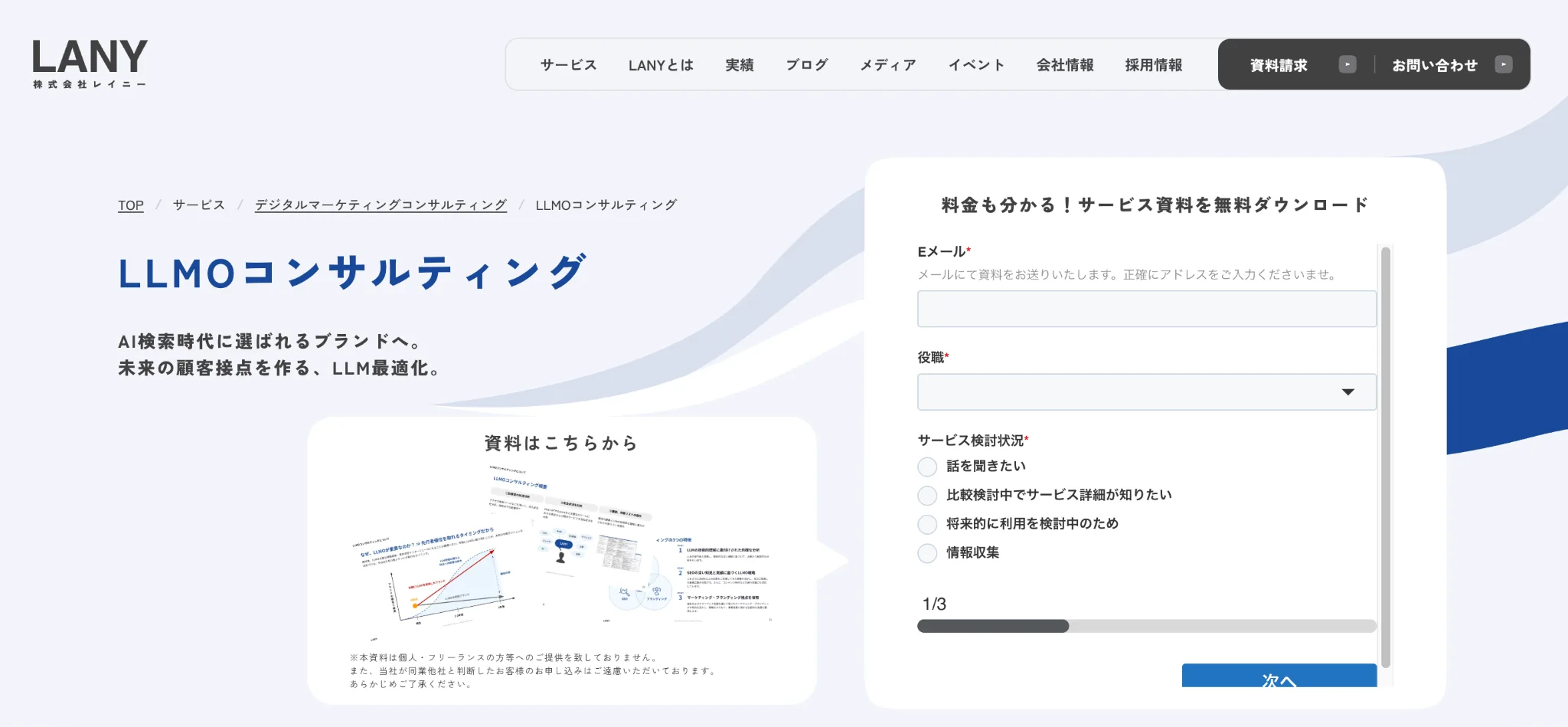Viewport: 1568px width, 727px height.
Task: Open 採用情報 navigation item
Action: pyautogui.click(x=1154, y=65)
